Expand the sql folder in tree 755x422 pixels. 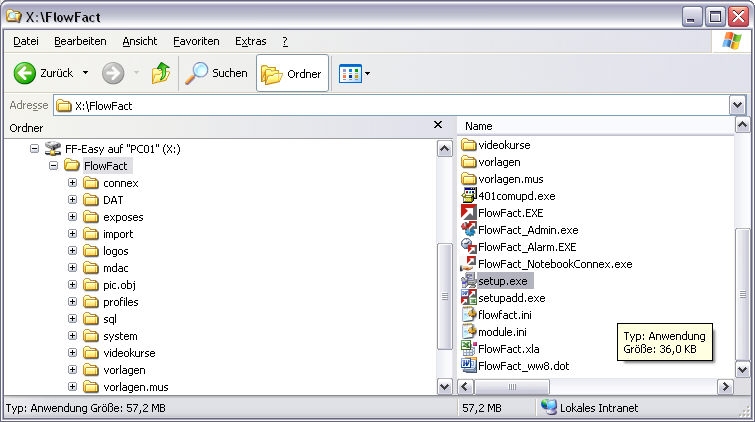click(x=72, y=318)
